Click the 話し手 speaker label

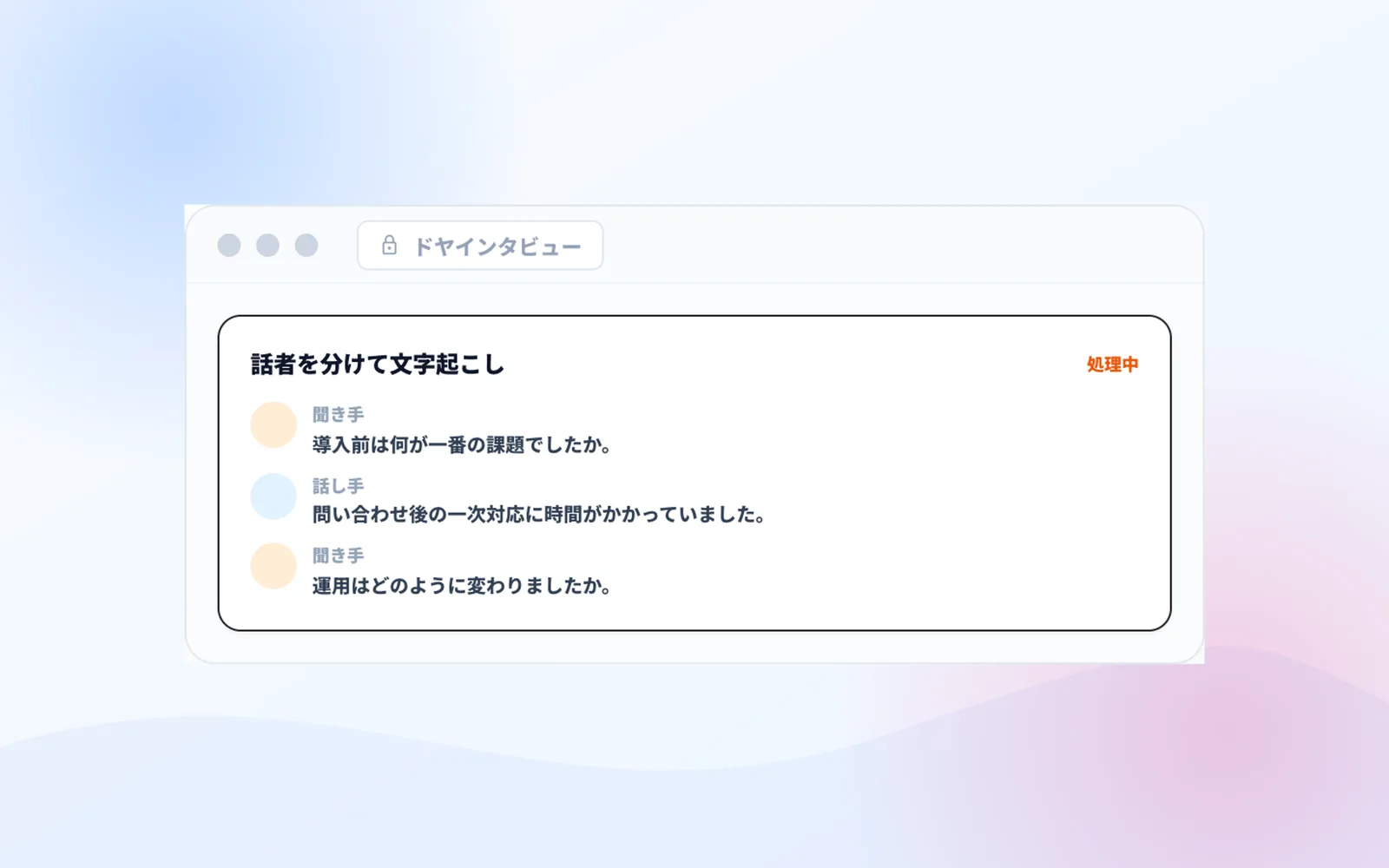click(x=339, y=486)
